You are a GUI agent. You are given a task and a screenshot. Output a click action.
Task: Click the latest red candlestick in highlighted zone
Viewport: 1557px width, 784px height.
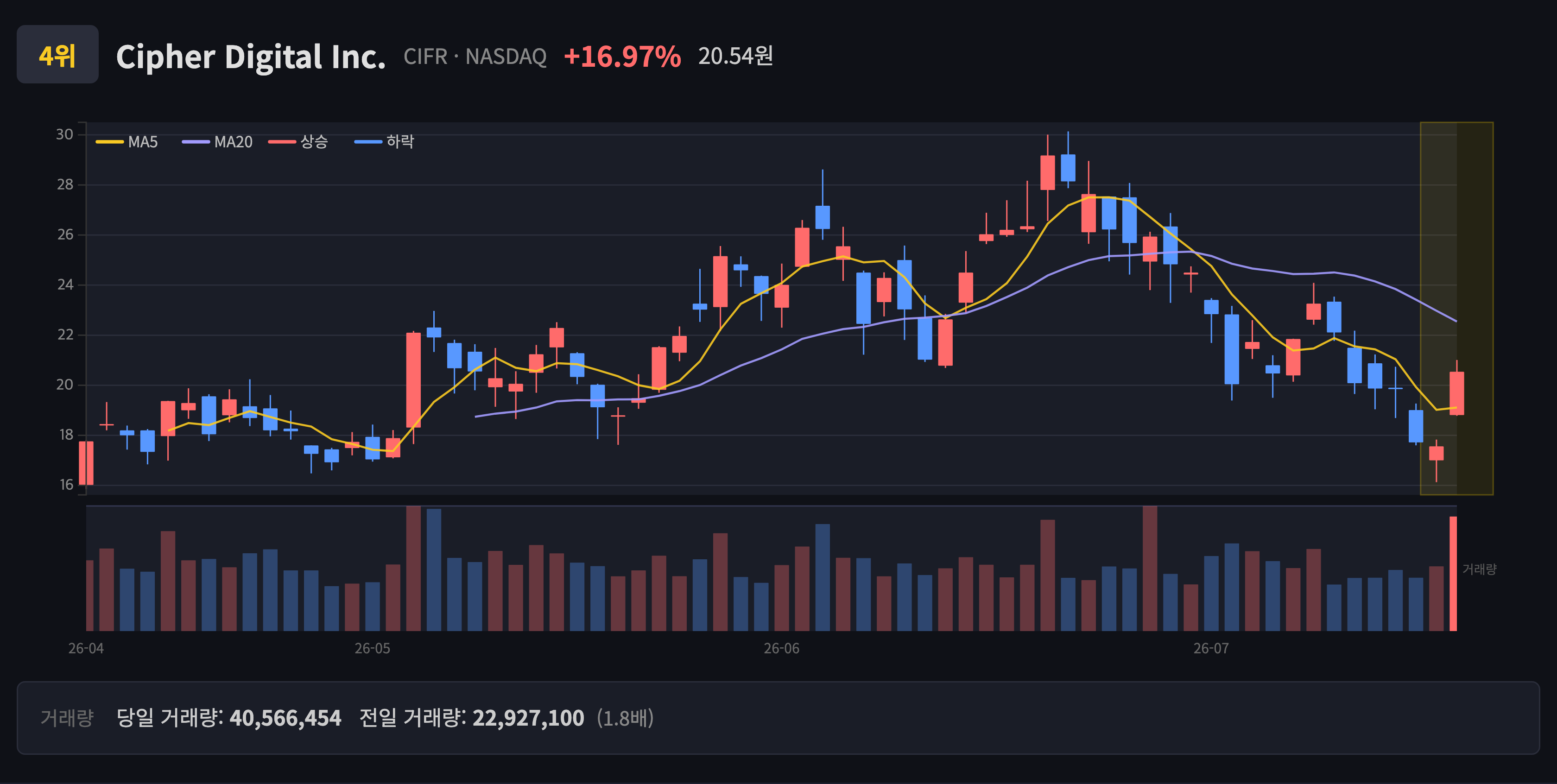1456,393
